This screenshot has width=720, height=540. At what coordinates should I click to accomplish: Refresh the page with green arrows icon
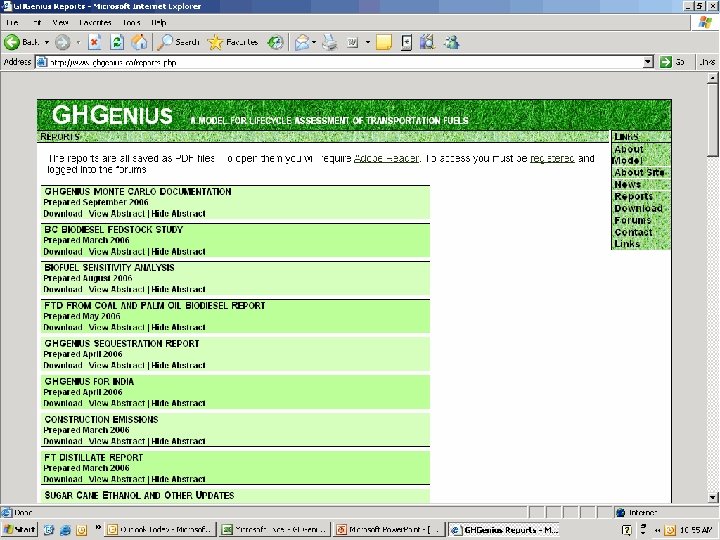(x=117, y=42)
